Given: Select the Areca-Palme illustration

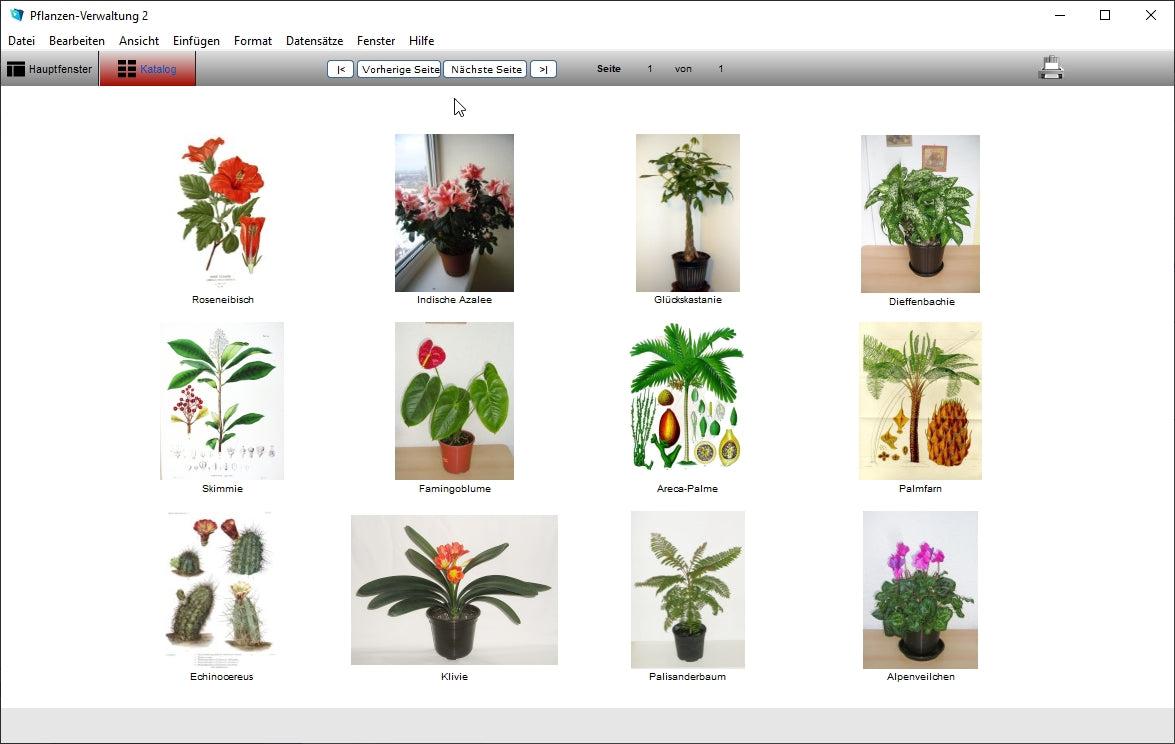Looking at the screenshot, I should (687, 400).
